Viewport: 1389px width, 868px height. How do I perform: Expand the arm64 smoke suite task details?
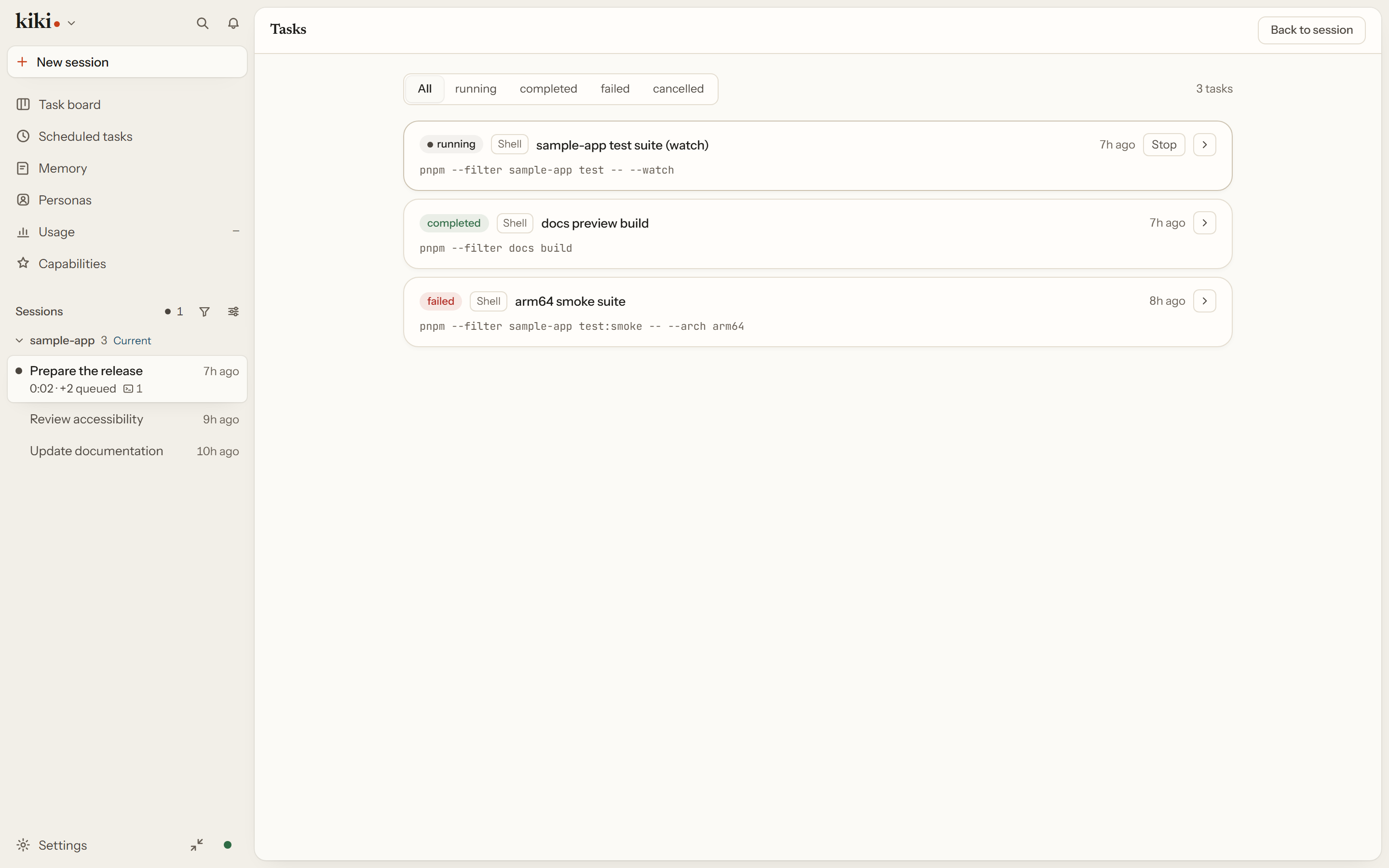point(1204,301)
